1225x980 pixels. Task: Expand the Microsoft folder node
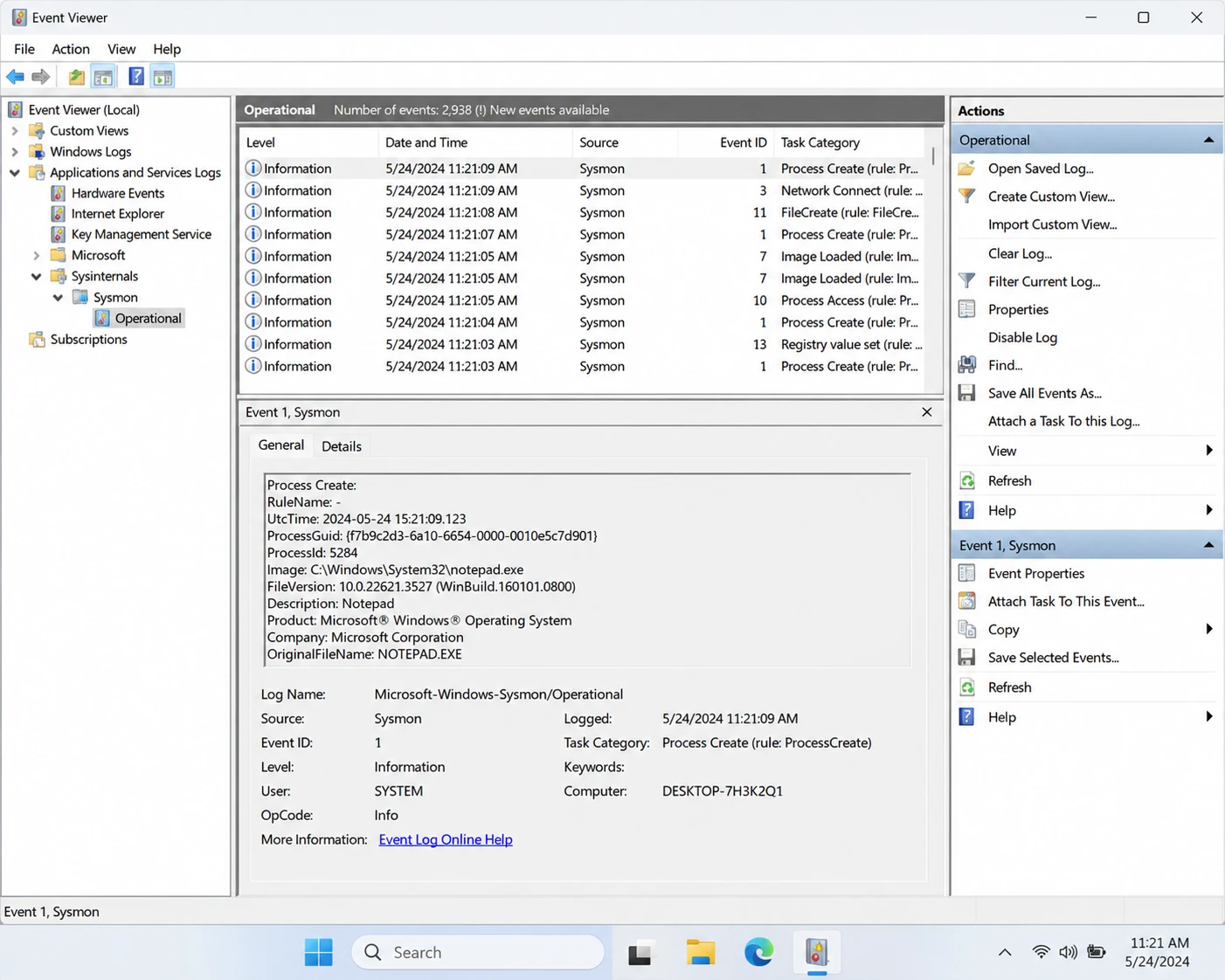(x=37, y=256)
